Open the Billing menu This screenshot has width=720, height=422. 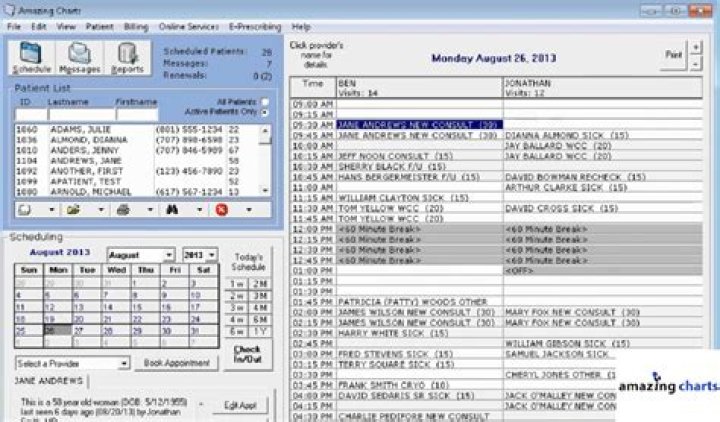coord(133,25)
